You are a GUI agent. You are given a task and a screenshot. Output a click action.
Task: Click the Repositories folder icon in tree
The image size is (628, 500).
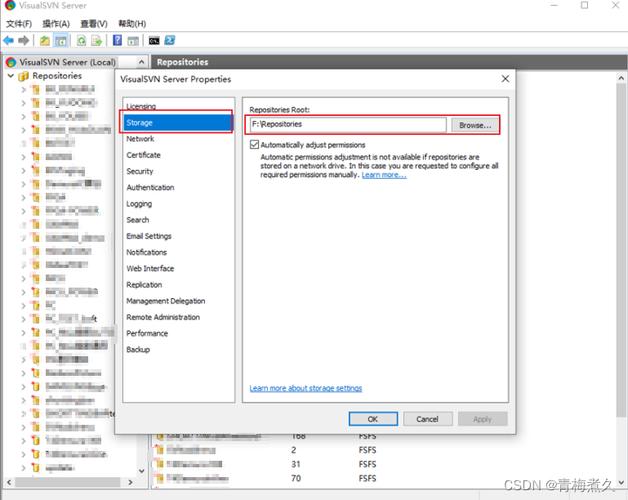coord(24,76)
